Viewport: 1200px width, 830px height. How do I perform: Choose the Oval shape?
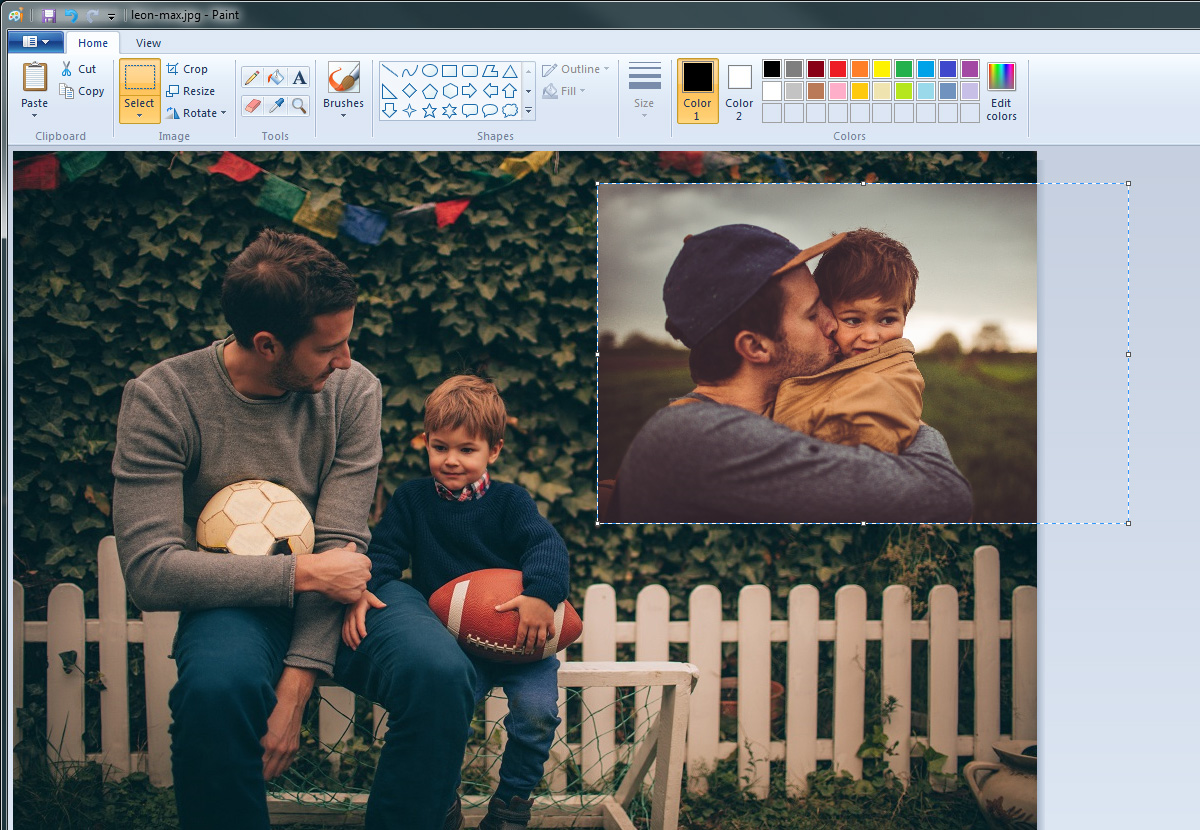click(x=430, y=71)
